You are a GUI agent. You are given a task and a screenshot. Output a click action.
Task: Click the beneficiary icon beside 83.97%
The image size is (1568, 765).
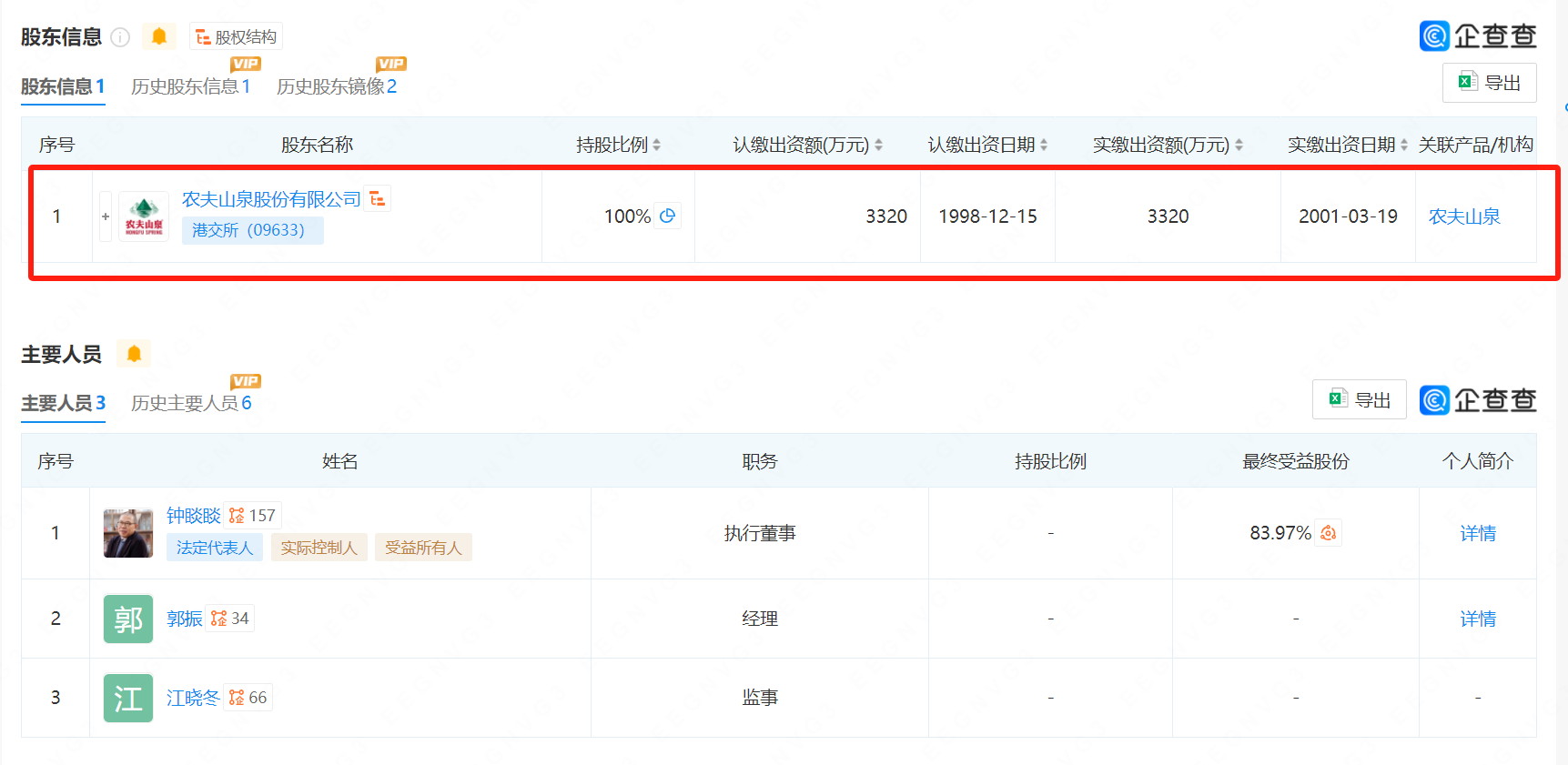(1329, 533)
